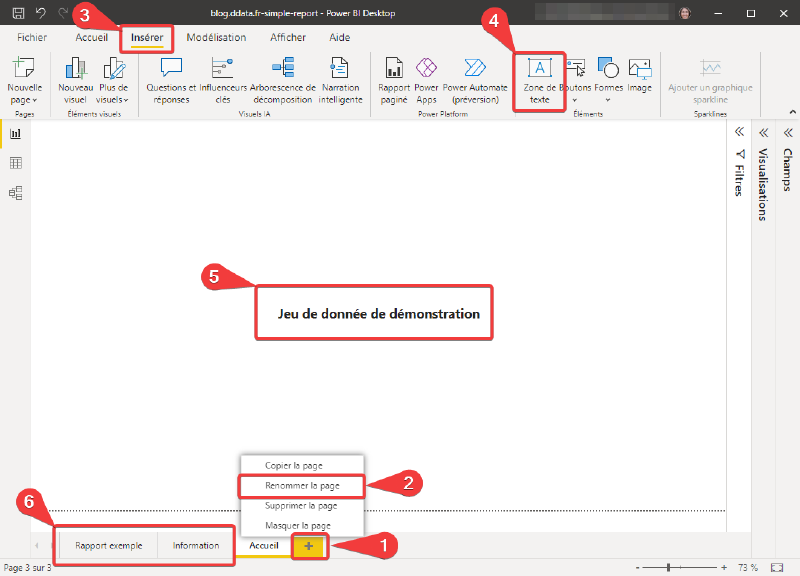This screenshot has width=800, height=576.
Task: Redo the last undone action
Action: (x=63, y=13)
